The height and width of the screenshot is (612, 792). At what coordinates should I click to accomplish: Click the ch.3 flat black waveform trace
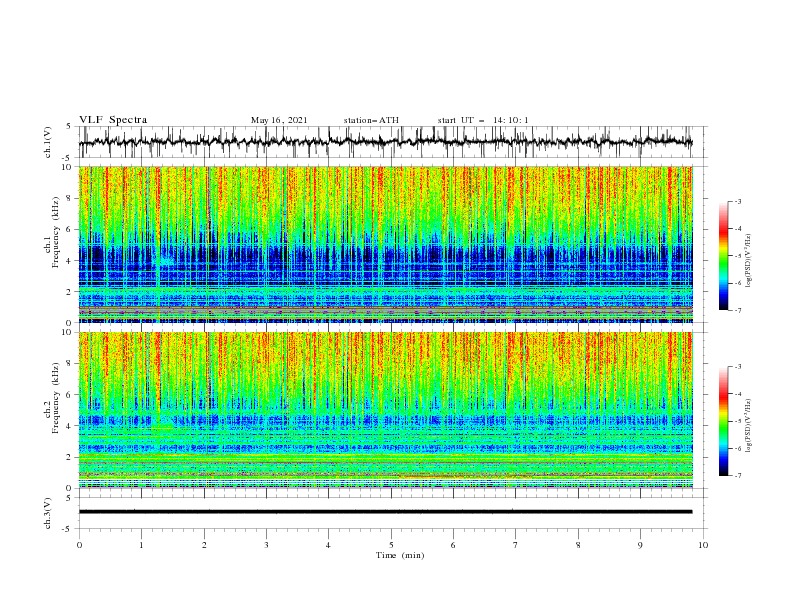pyautogui.click(x=385, y=512)
